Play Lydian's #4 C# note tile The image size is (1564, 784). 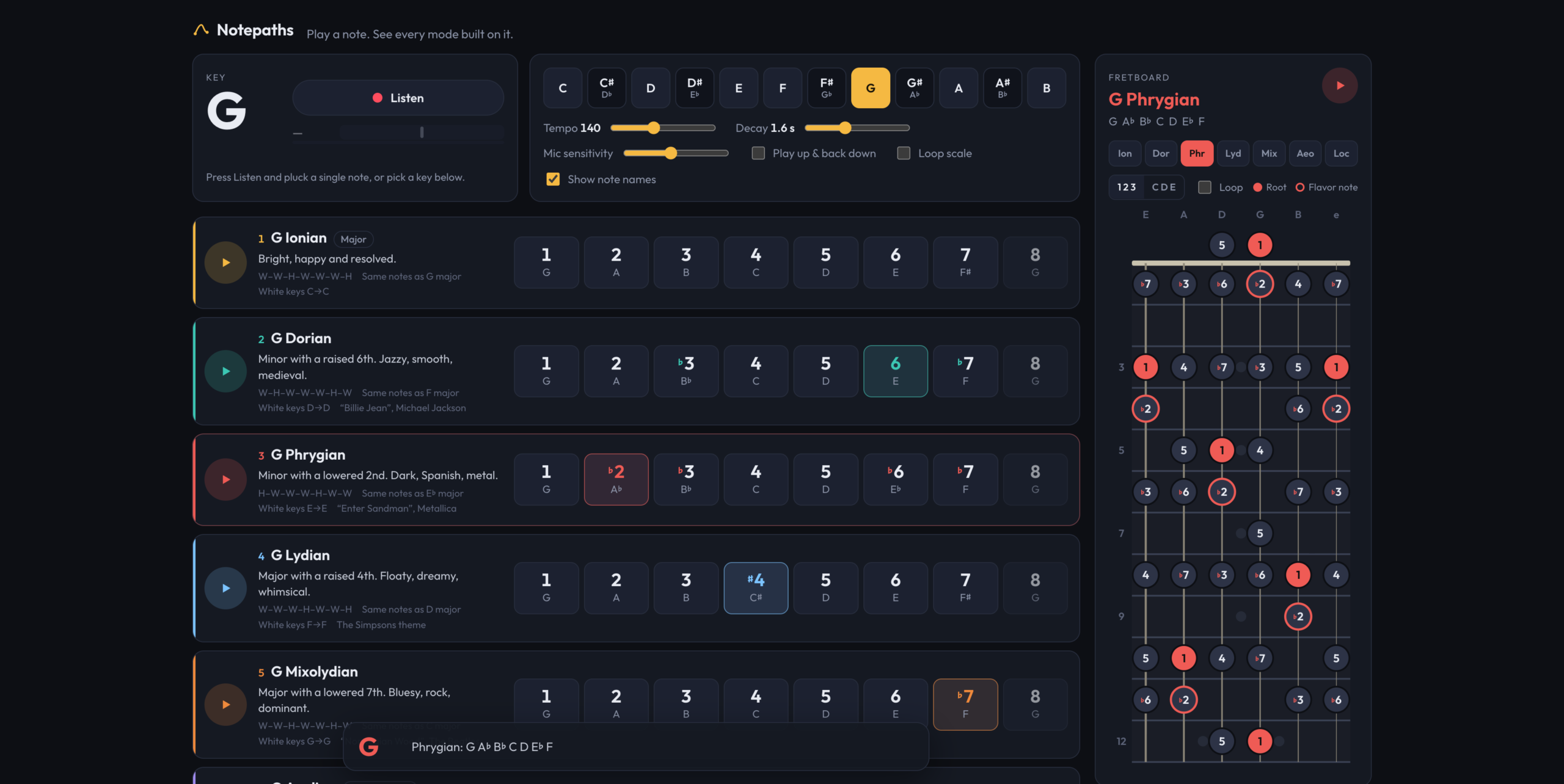(x=756, y=588)
